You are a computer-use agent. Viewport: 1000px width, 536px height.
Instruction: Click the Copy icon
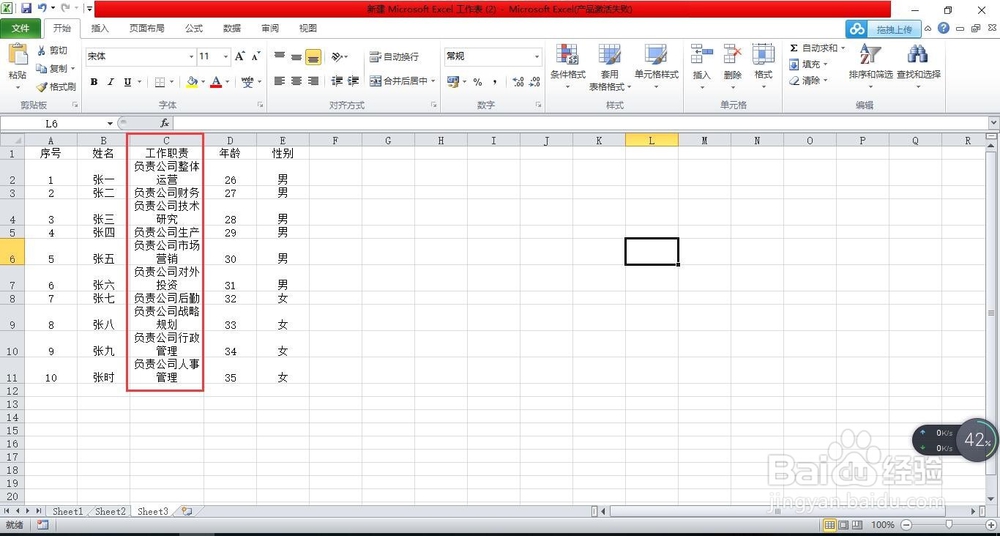(x=42, y=68)
